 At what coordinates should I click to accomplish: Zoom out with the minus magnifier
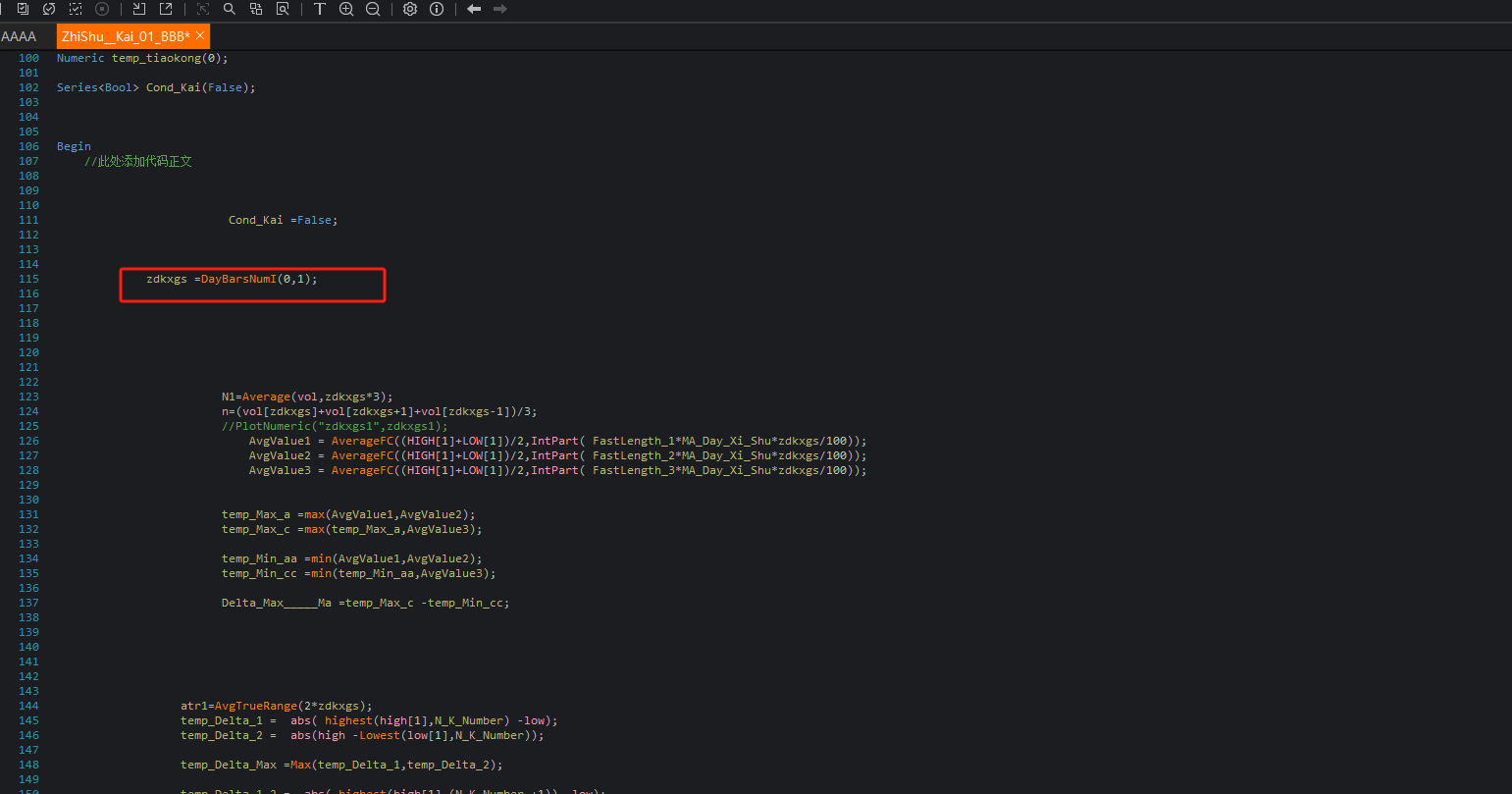[373, 9]
